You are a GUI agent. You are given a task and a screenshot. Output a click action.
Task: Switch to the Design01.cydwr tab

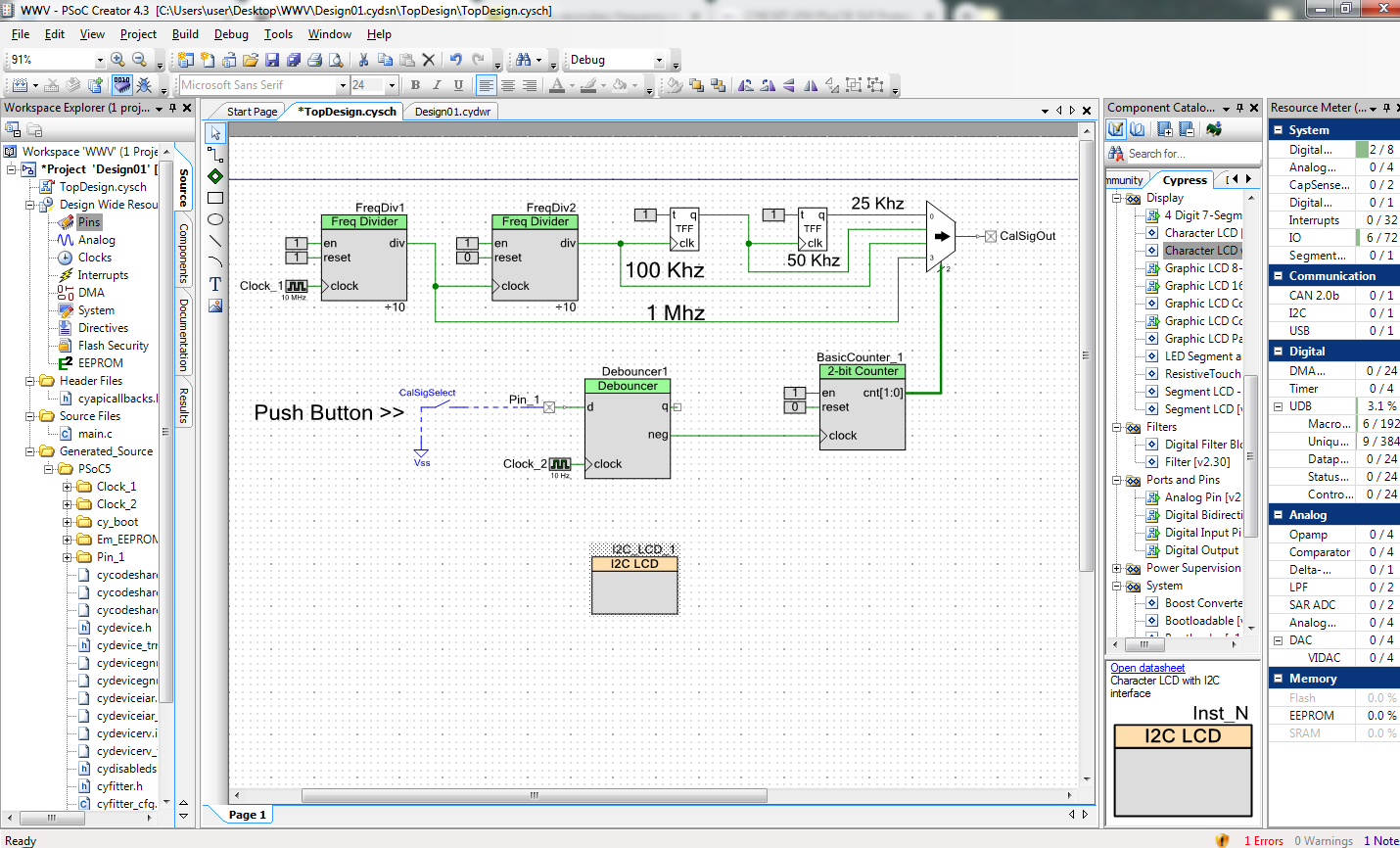pos(452,112)
